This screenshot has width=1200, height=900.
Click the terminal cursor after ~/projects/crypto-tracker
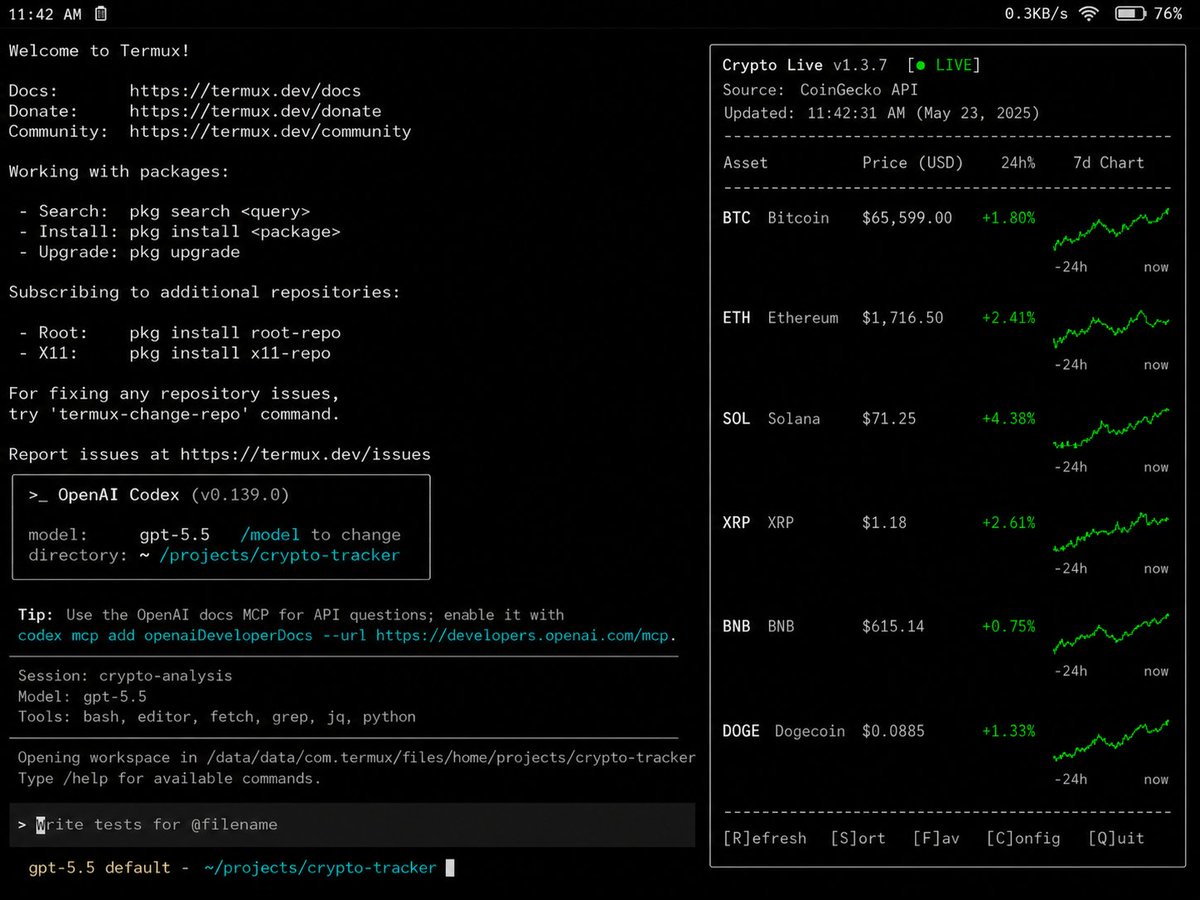[x=450, y=868]
